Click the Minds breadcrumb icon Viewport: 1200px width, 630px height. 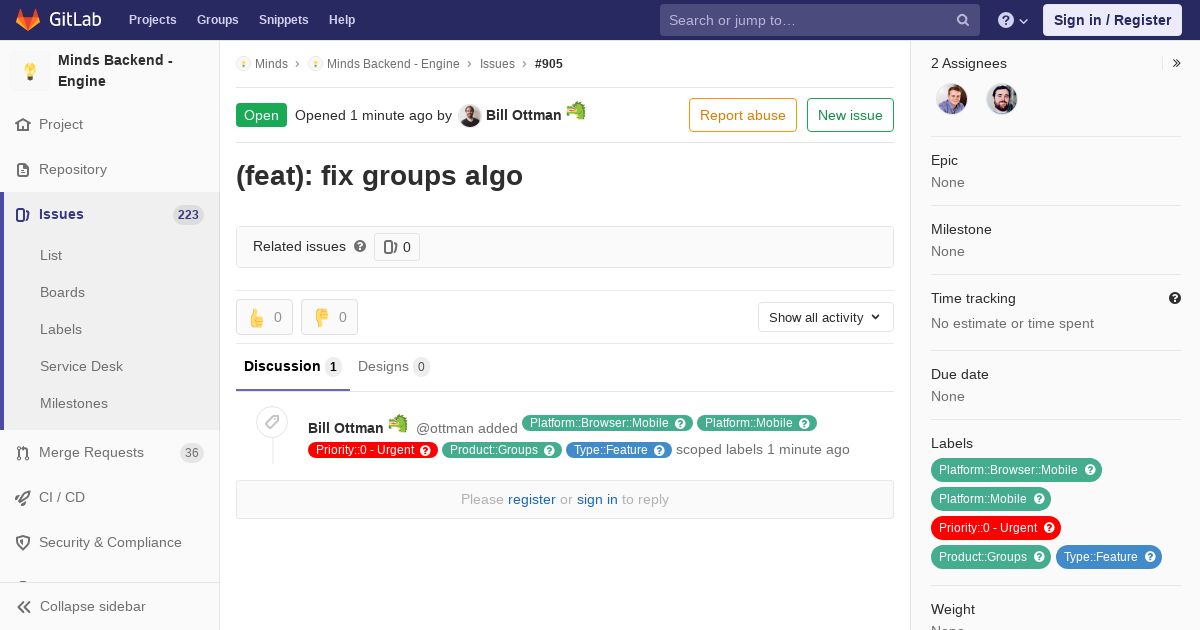pos(243,64)
